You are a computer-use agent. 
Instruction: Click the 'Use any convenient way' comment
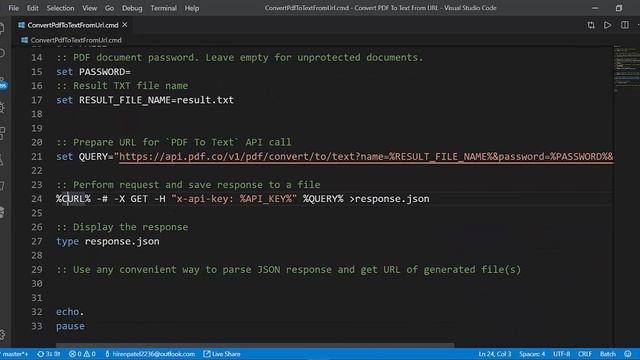pos(289,269)
